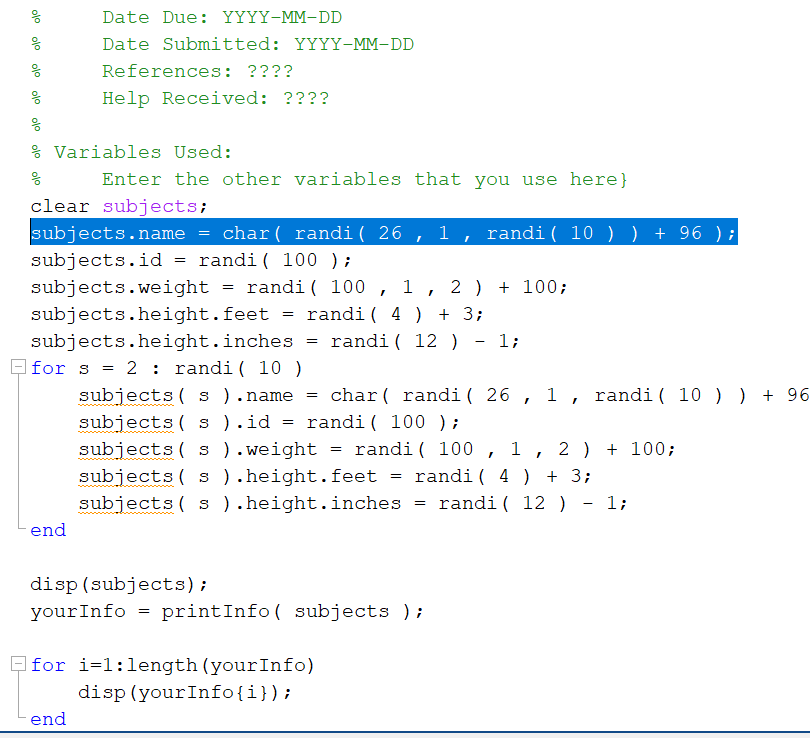The width and height of the screenshot is (810, 738).
Task: Click the 'for' keyword of the 'i=1' loop
Action: 48,665
